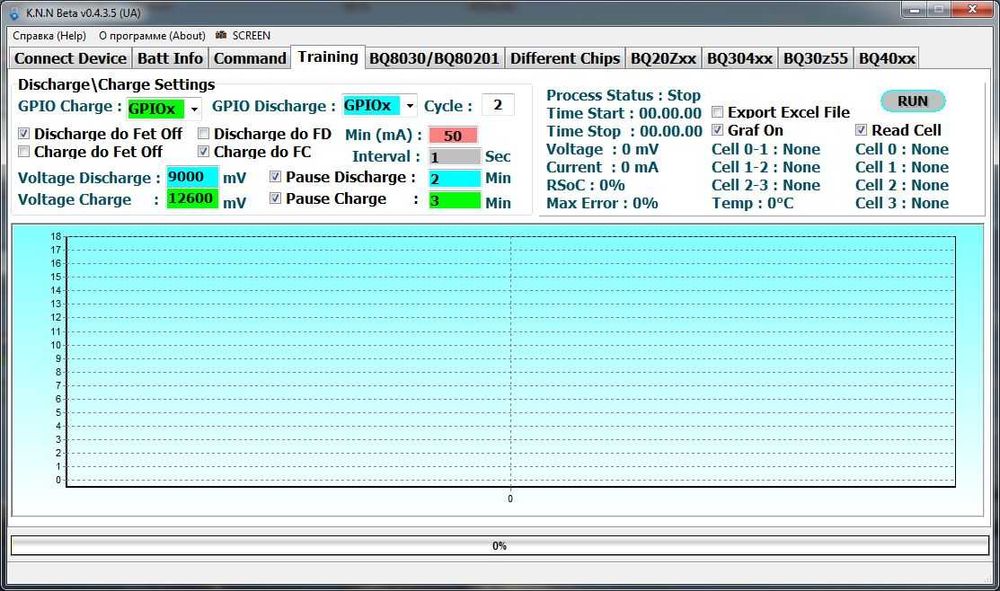Click the camera icon beside SCREEN
The image size is (1000, 591).
pos(221,35)
